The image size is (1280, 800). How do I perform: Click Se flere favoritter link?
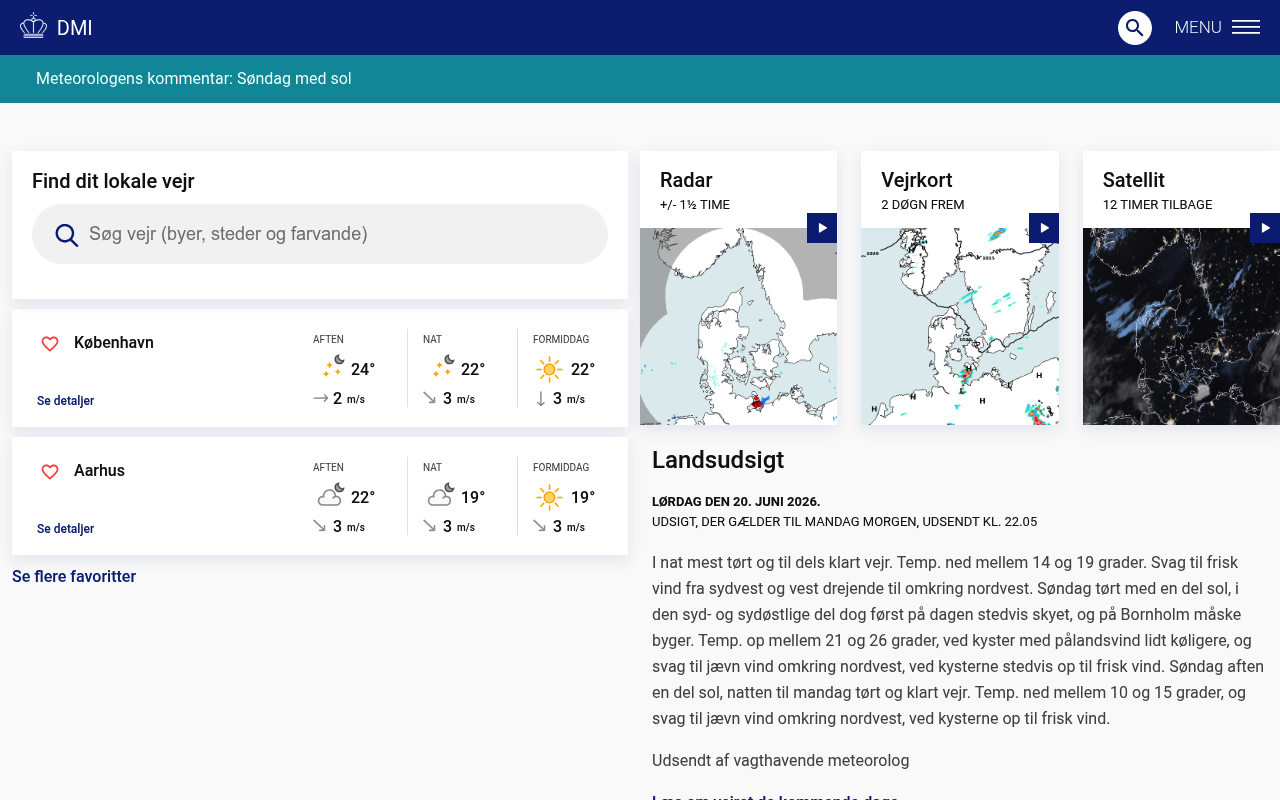coord(74,577)
